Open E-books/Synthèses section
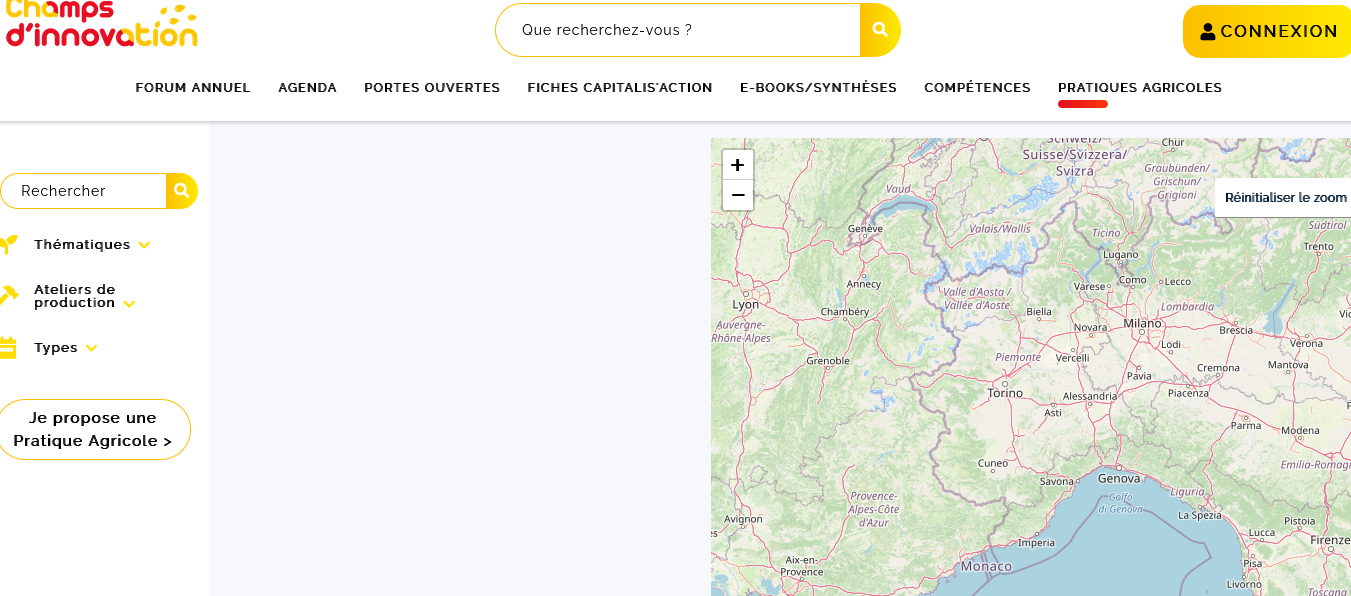The image size is (1351, 596). pyautogui.click(x=818, y=88)
